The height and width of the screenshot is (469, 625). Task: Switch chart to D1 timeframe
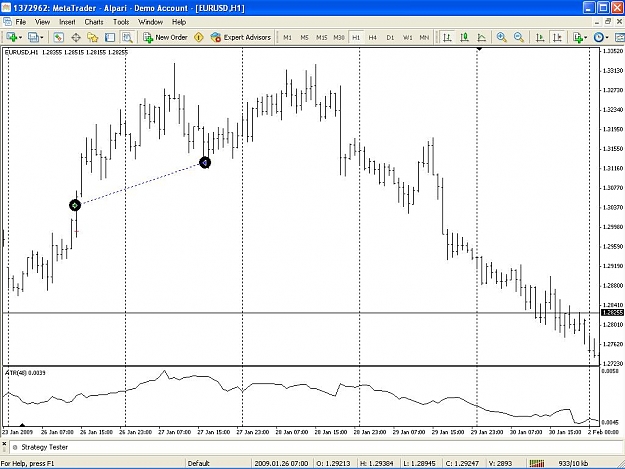pyautogui.click(x=390, y=37)
